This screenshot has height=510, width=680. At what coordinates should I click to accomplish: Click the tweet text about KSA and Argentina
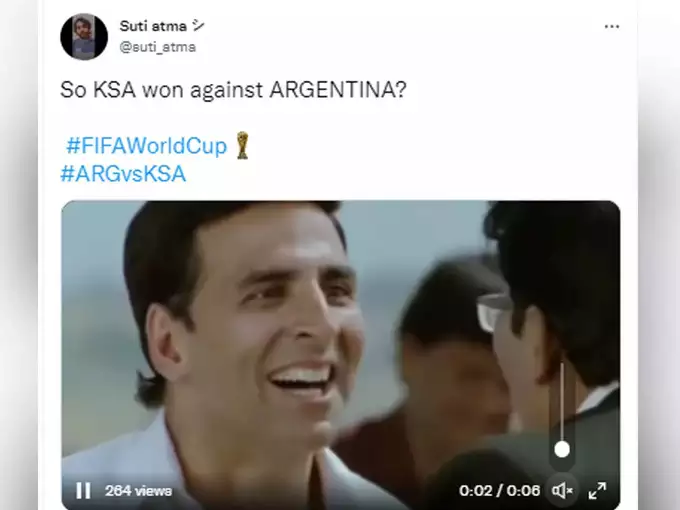[x=233, y=90]
